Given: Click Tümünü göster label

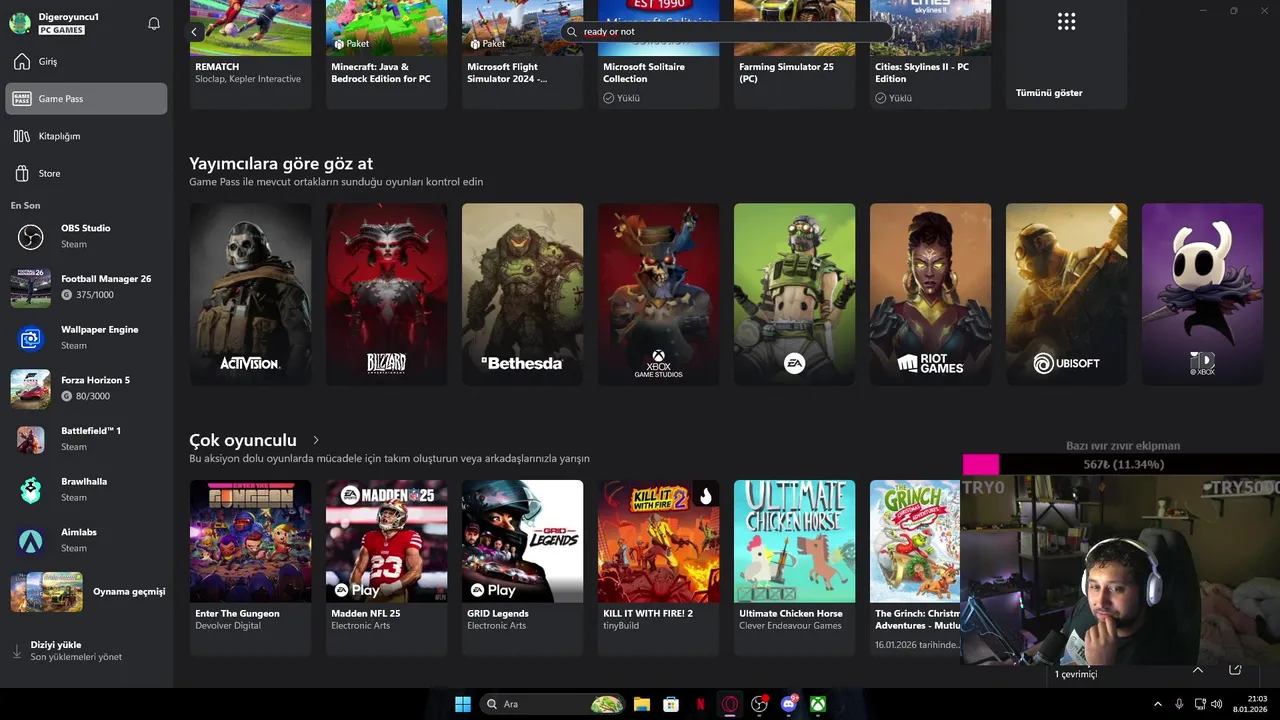Looking at the screenshot, I should coord(1049,93).
